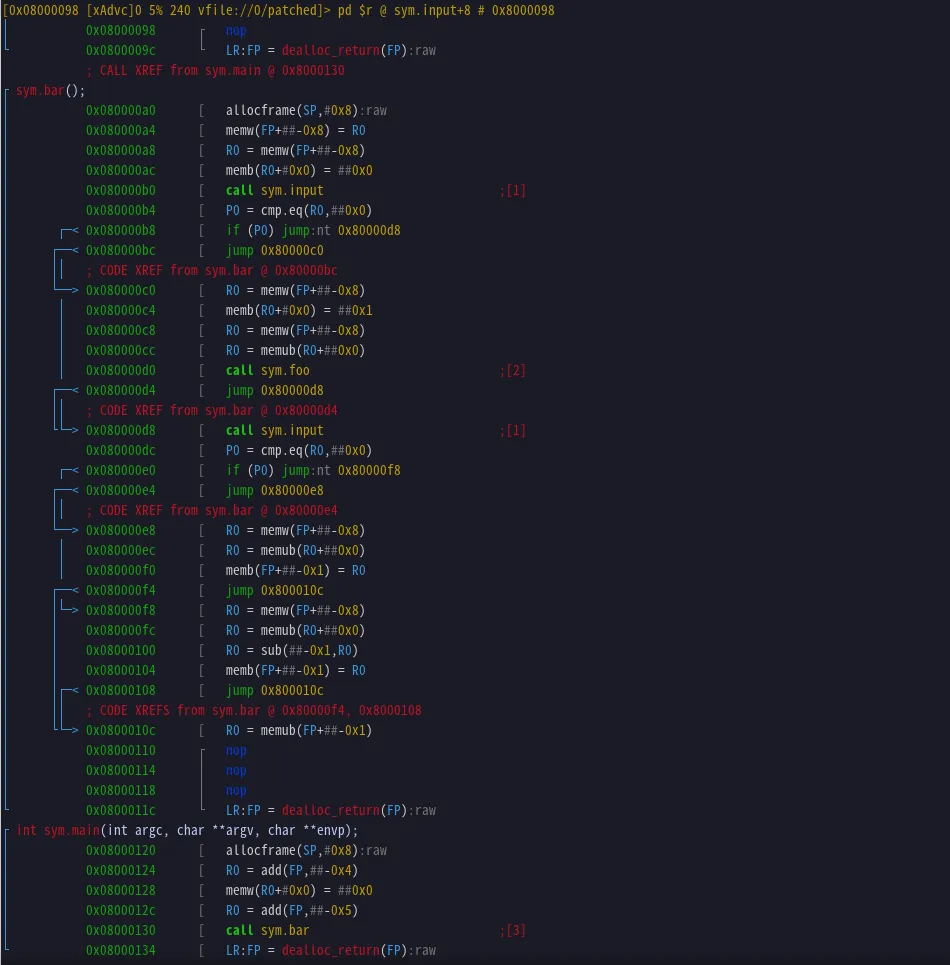Screen dimensions: 950x965
Task: Click the call sym.foo instruction
Action: pyautogui.click(x=267, y=370)
